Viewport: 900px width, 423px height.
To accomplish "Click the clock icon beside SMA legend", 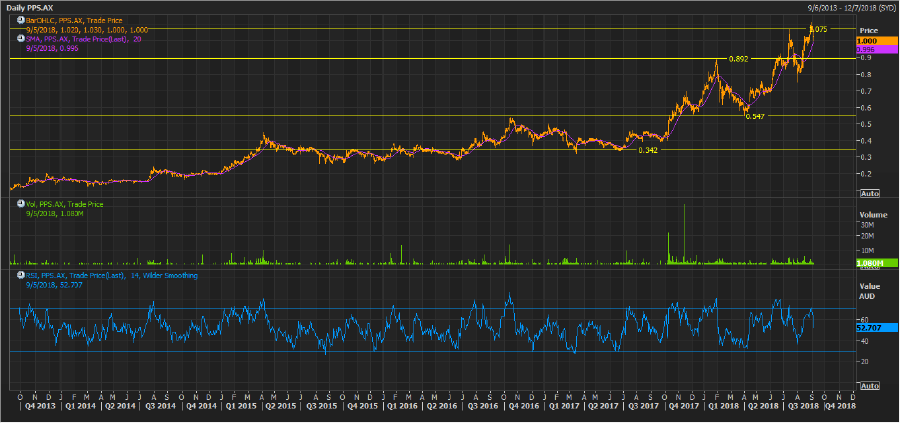I will pos(21,39).
